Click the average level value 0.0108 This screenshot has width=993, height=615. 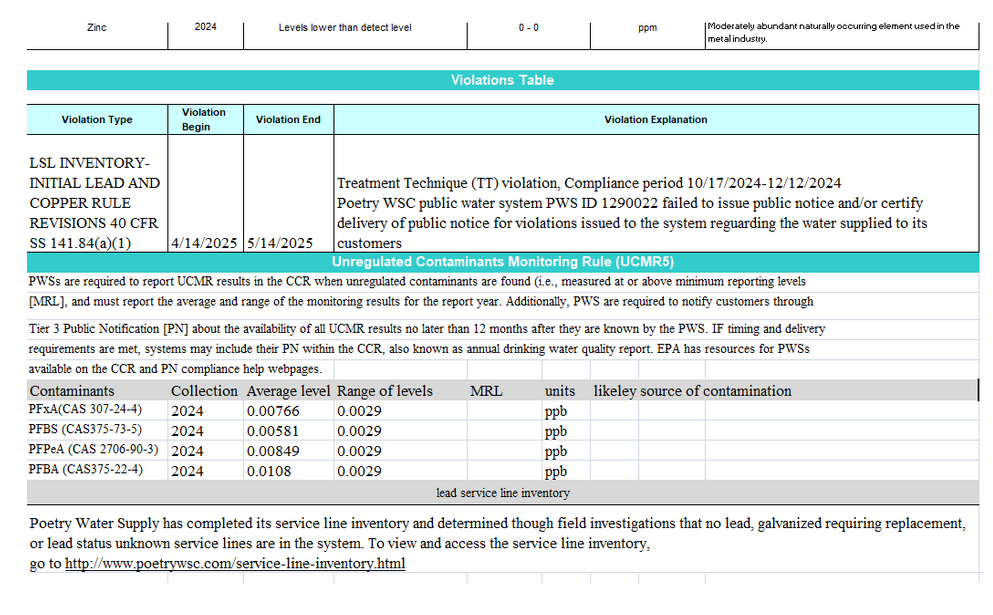269,472
